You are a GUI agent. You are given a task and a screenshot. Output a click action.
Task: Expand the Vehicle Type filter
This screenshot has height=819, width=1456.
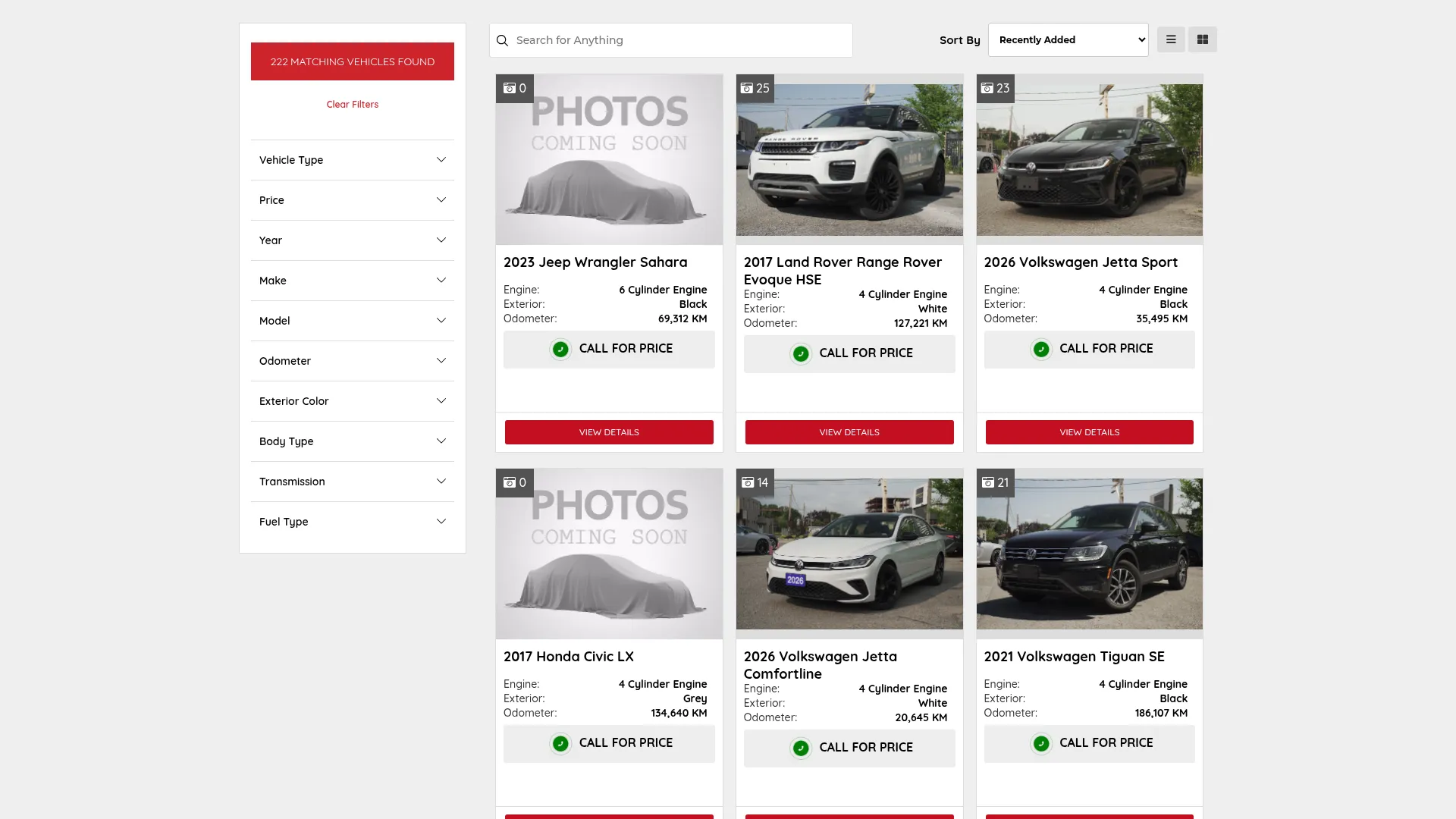tap(353, 160)
